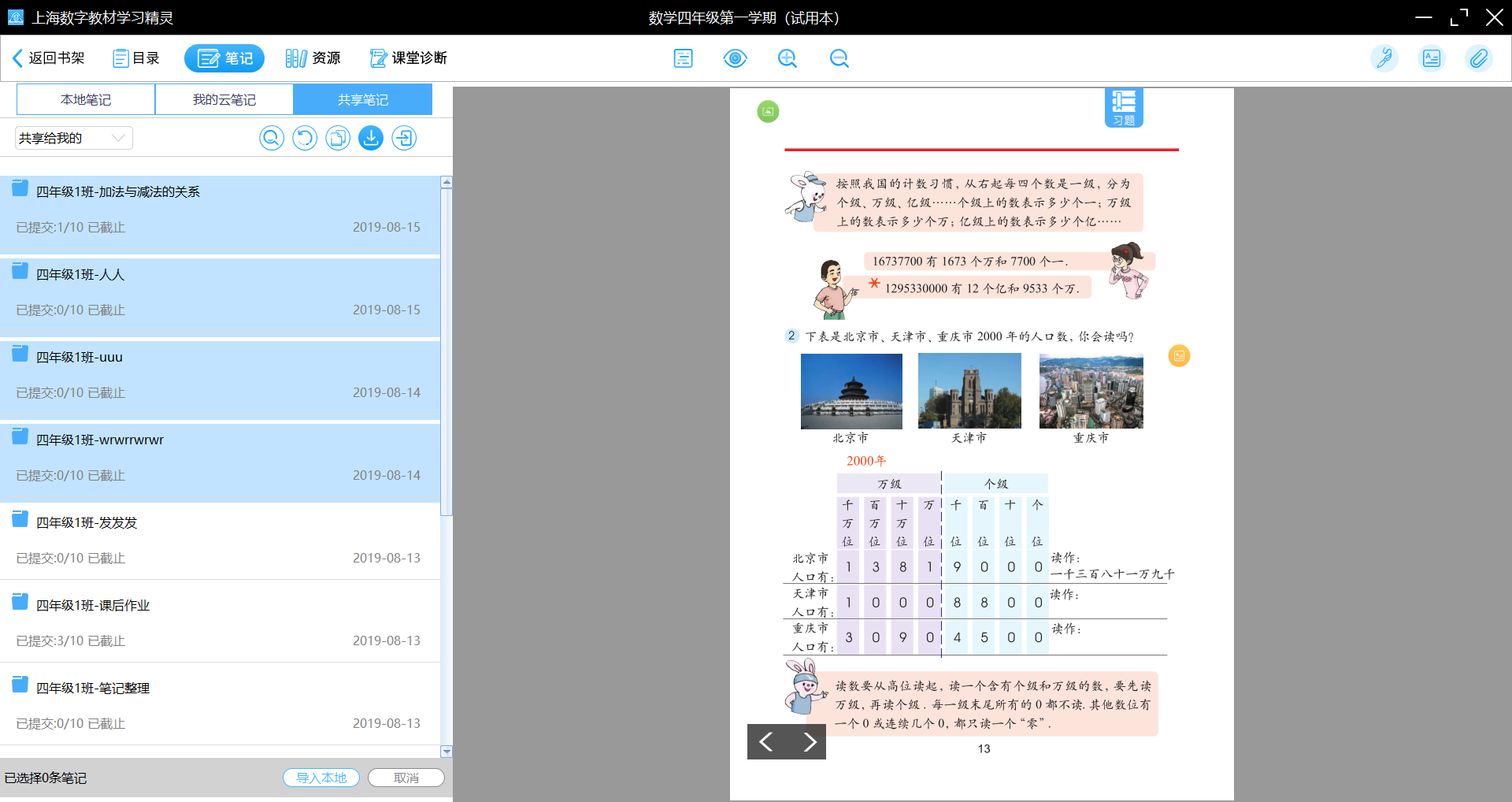Click the note list scrollbar down arrow
The image size is (1512, 802).
(447, 752)
